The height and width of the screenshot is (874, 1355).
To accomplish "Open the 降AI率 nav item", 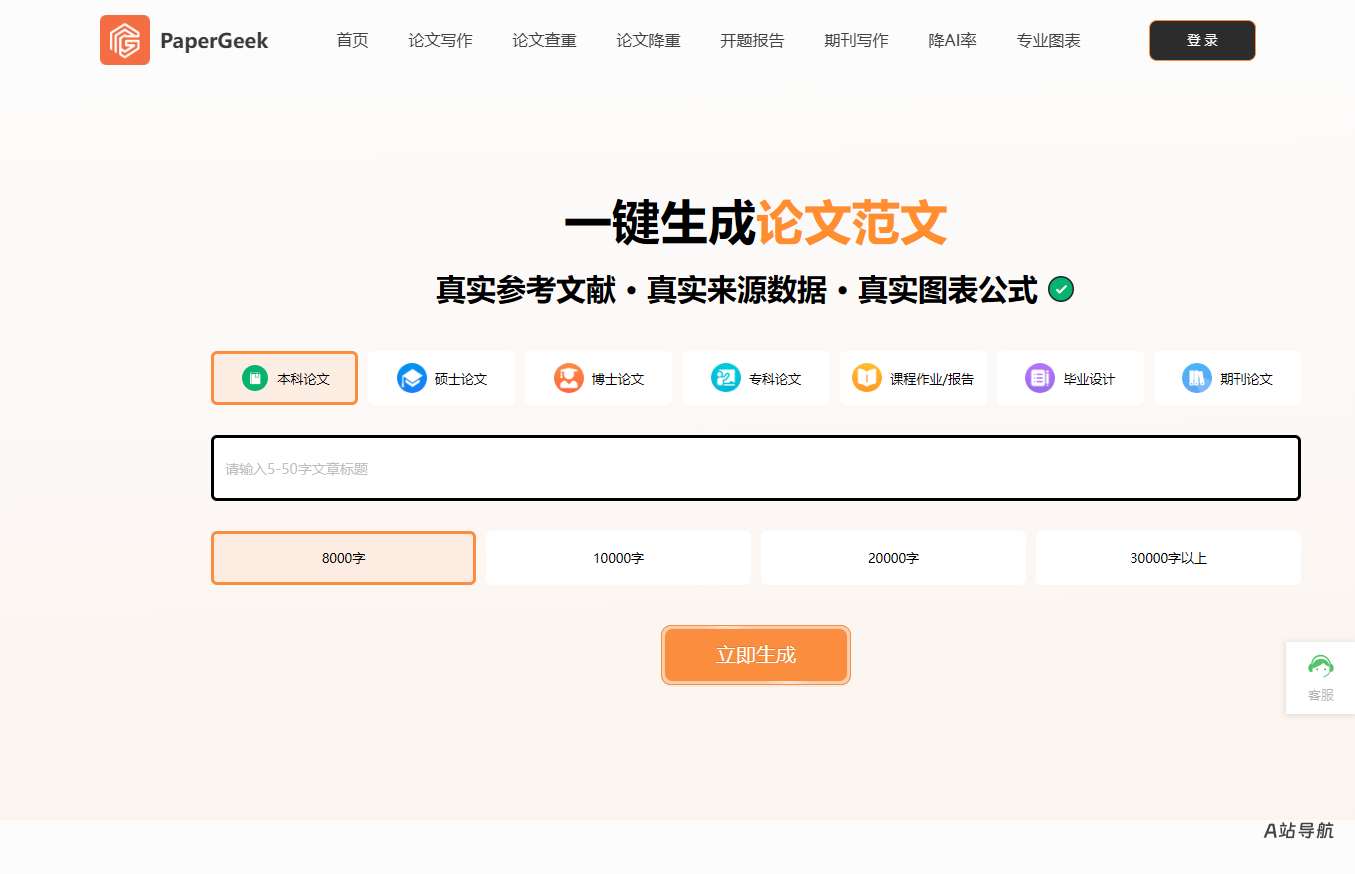I will click(952, 41).
